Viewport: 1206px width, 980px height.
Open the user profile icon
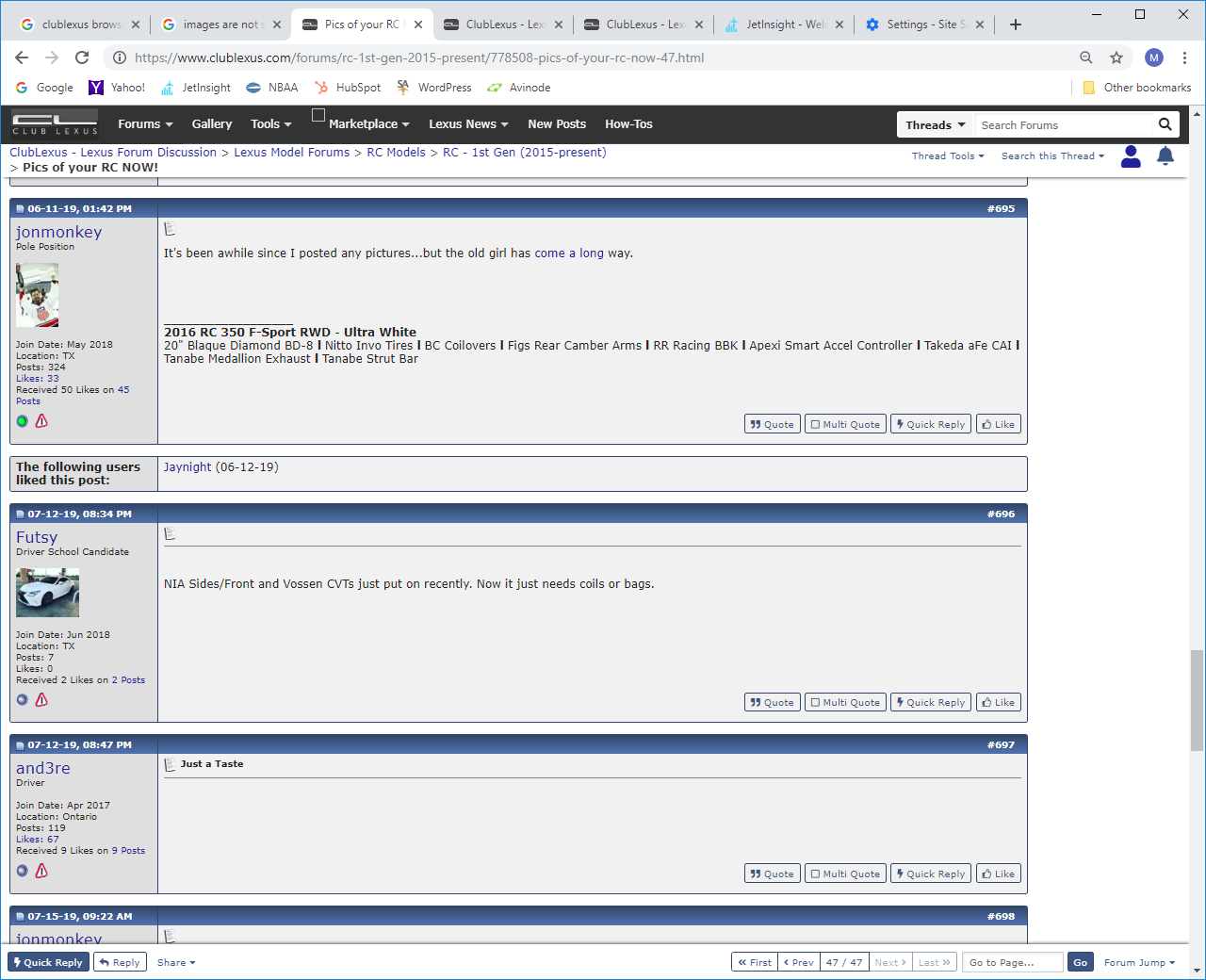click(1131, 156)
